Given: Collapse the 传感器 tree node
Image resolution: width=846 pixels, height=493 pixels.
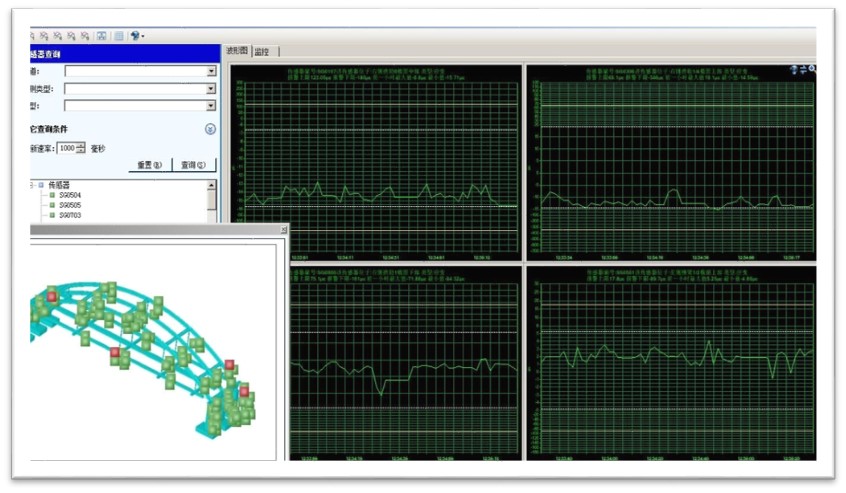Looking at the screenshot, I should 32,185.
